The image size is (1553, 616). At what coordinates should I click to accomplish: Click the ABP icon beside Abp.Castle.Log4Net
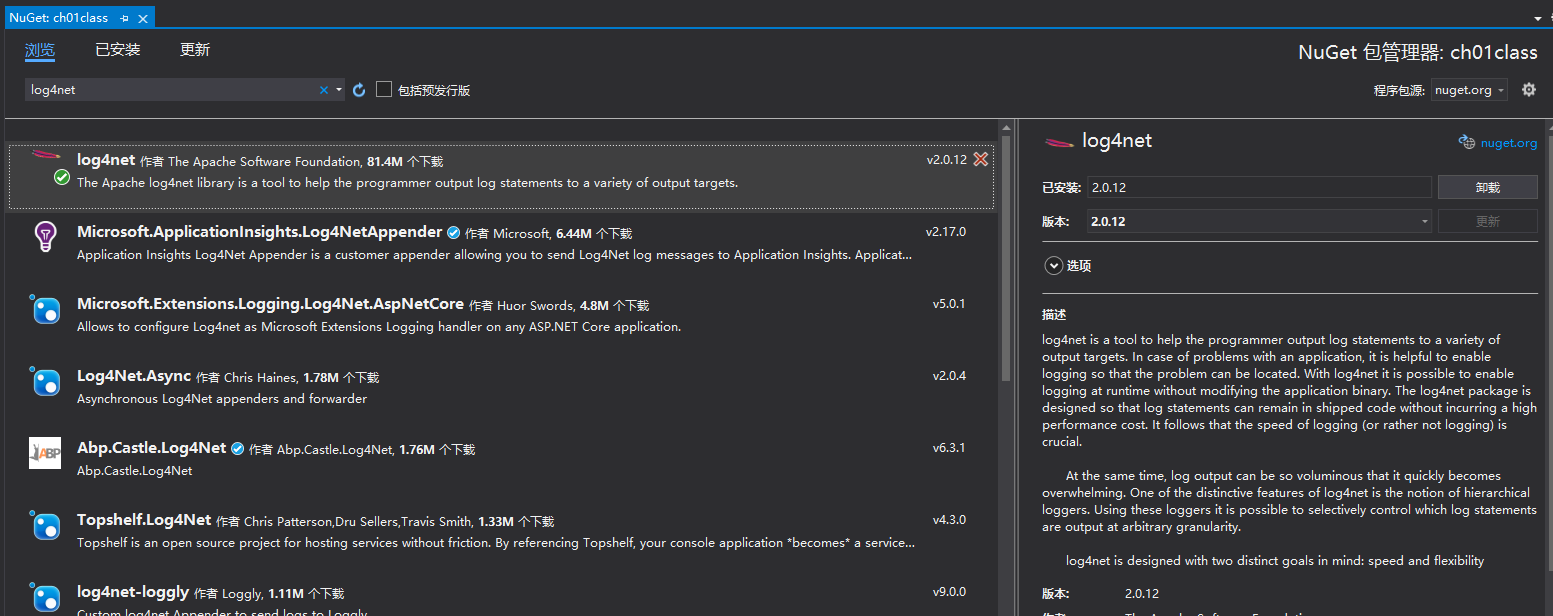pos(45,452)
